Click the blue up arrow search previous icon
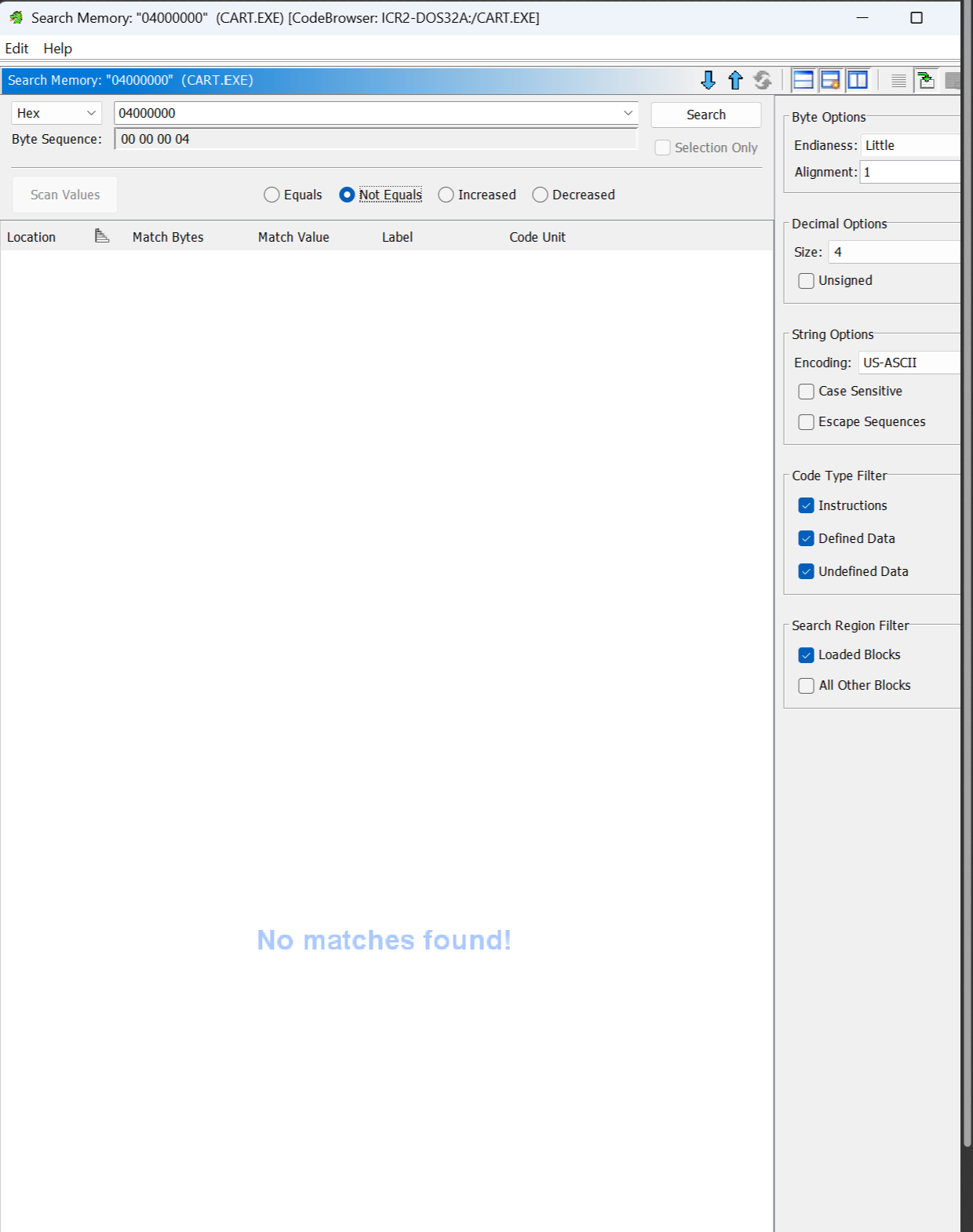Screen dimensions: 973x1232 pyautogui.click(x=735, y=80)
